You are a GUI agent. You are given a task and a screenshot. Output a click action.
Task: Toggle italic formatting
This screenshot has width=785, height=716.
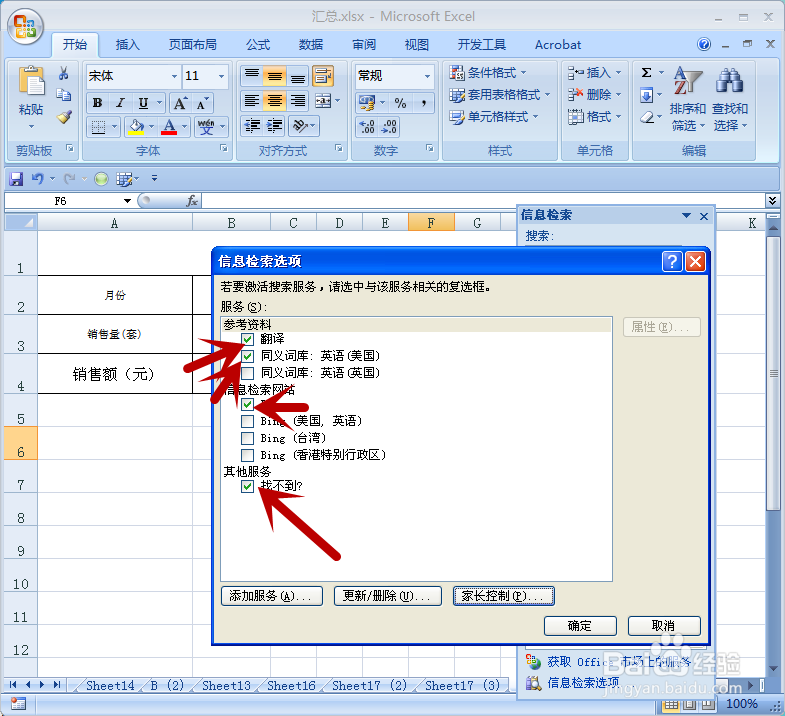point(120,103)
